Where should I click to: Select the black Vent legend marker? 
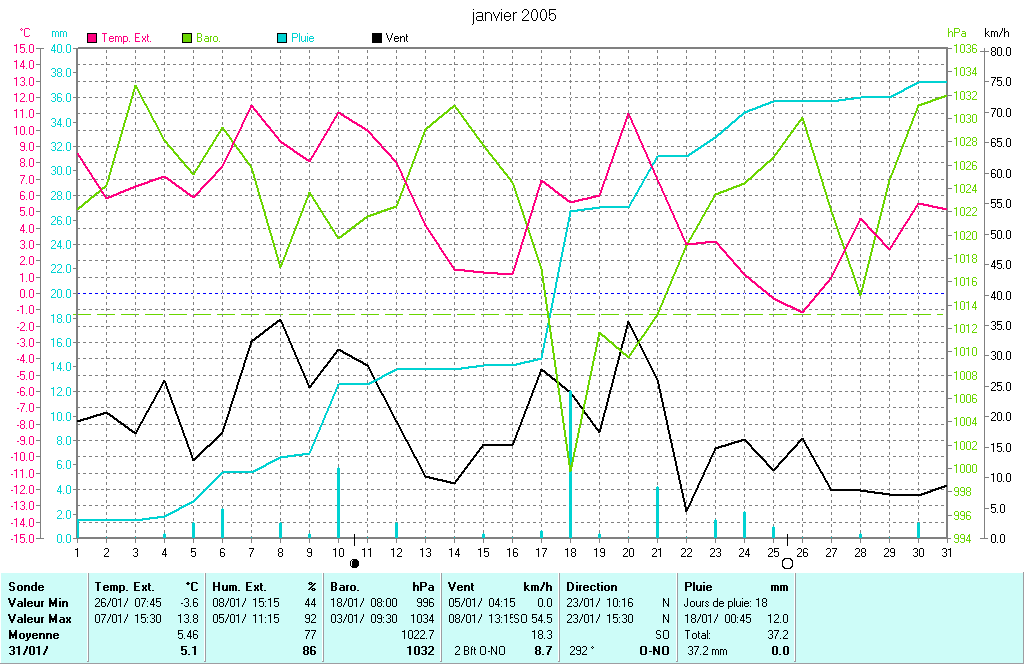[376, 37]
